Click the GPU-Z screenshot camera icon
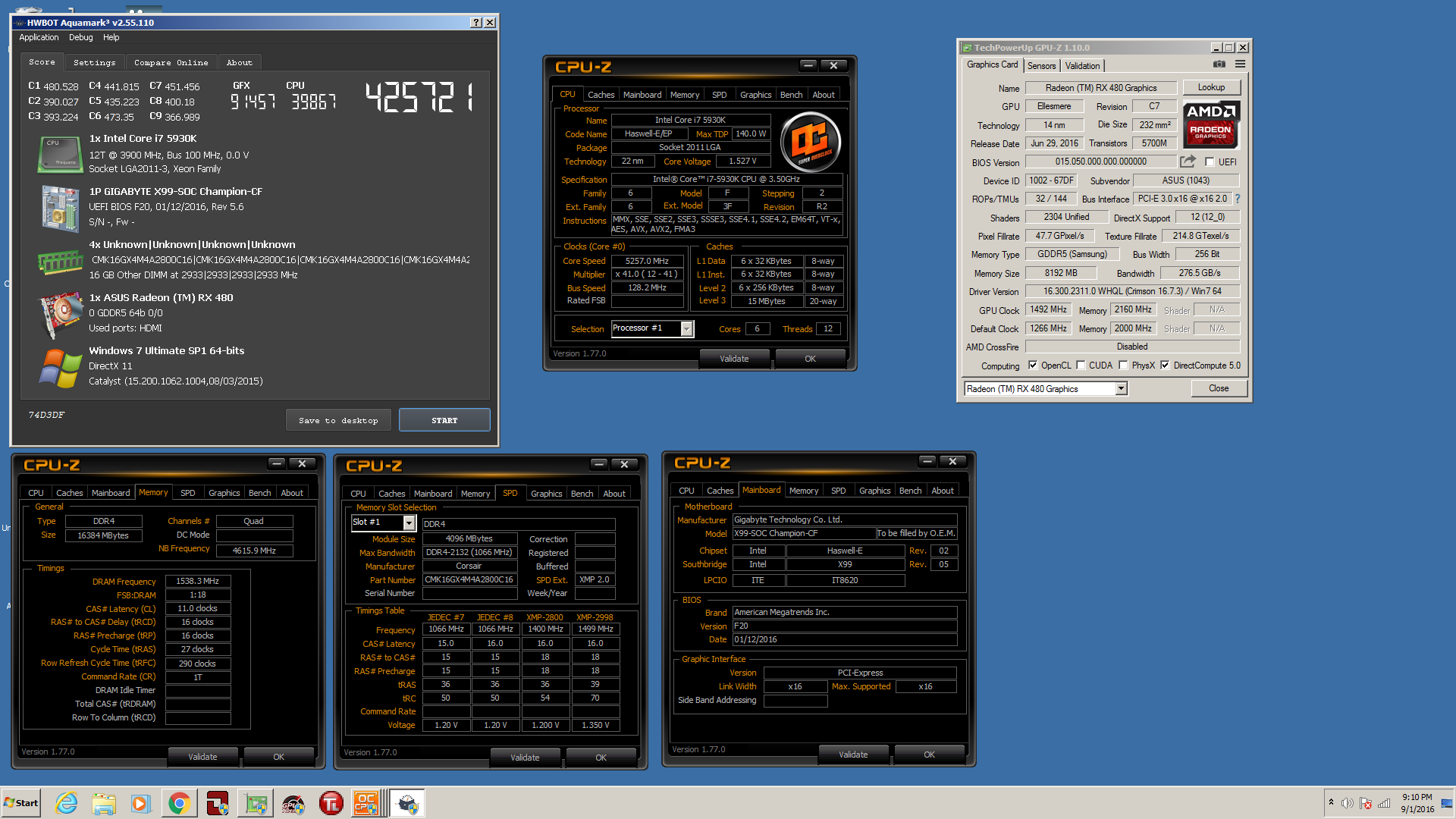Viewport: 1456px width, 819px height. [1219, 64]
